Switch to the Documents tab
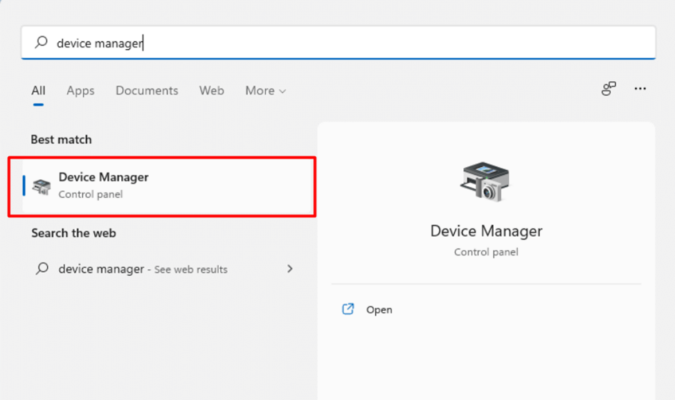Viewport: 675px width, 400px height. point(147,90)
